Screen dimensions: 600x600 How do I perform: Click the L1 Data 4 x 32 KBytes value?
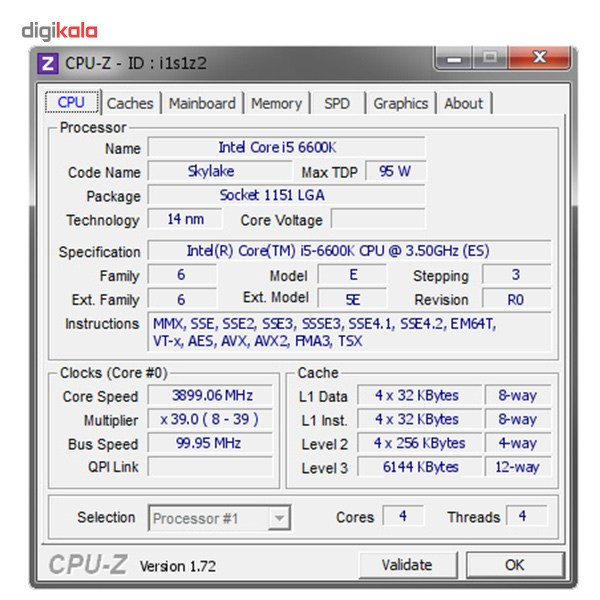[419, 395]
